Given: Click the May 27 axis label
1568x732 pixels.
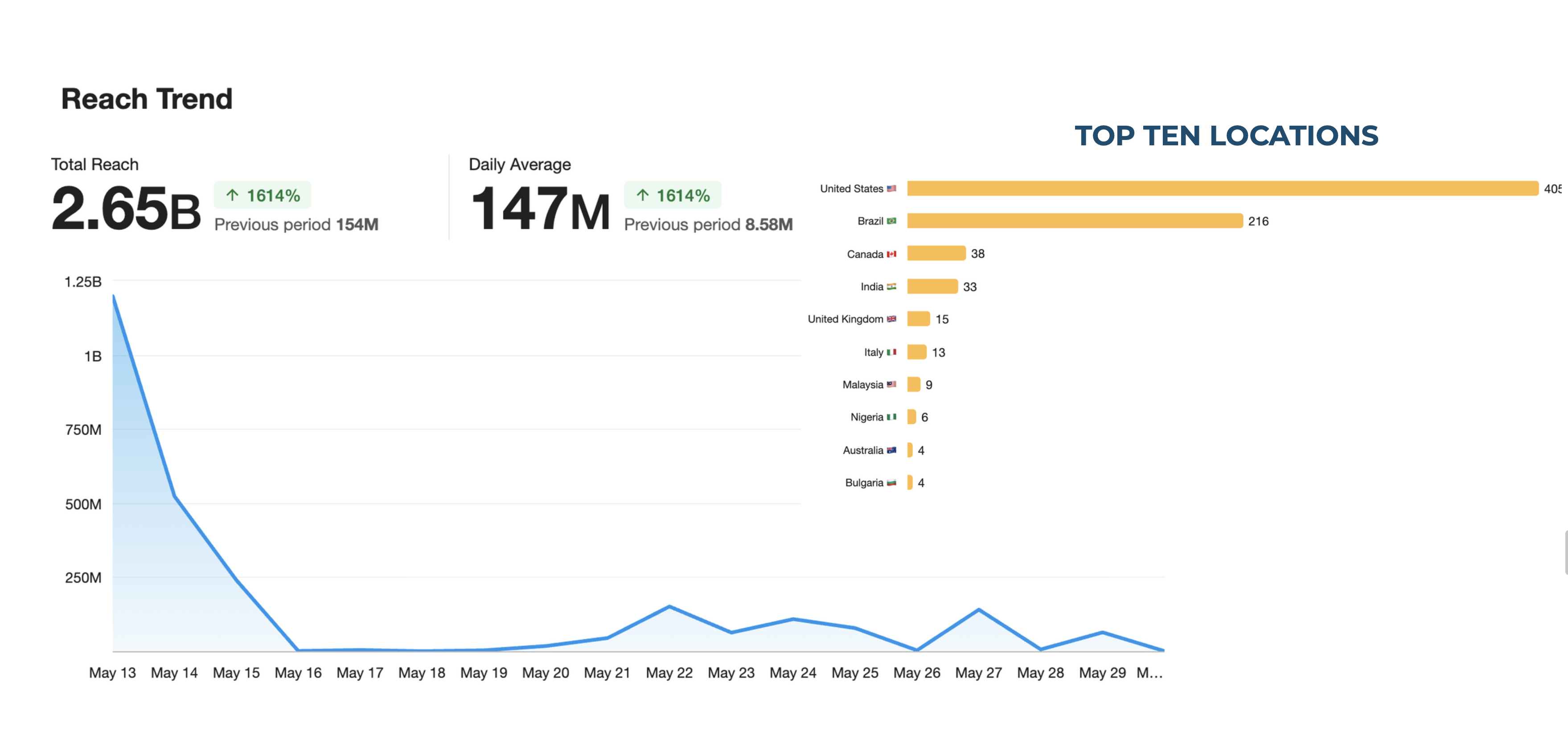Looking at the screenshot, I should (979, 673).
